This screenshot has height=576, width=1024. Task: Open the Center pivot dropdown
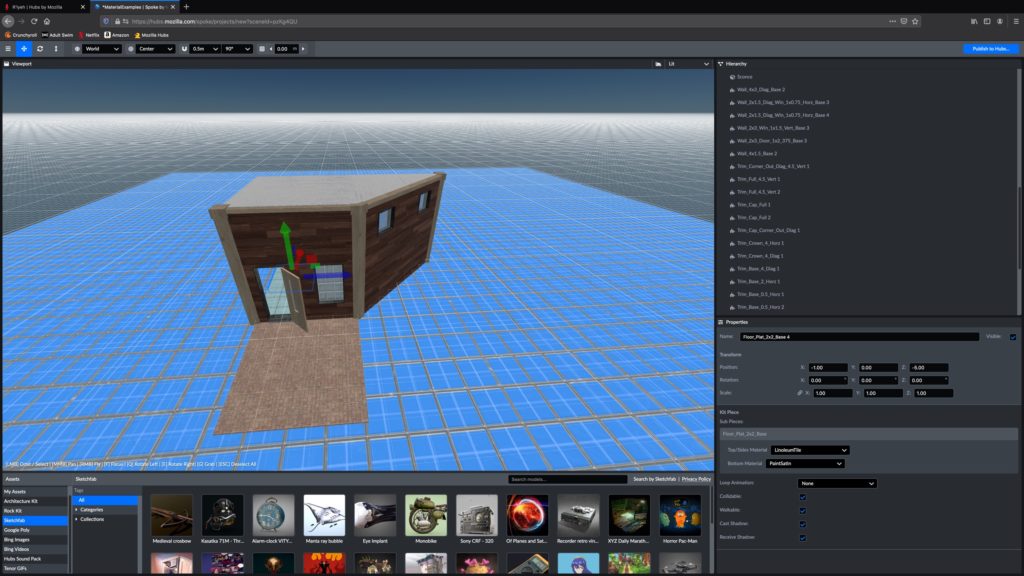point(155,49)
